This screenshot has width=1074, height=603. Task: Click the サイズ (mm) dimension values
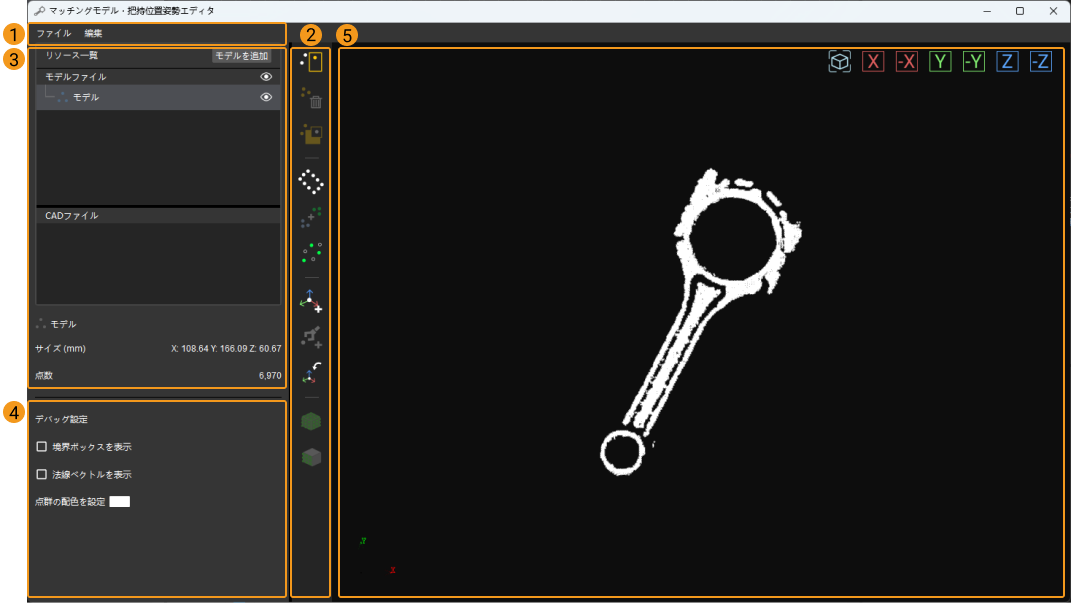point(226,349)
